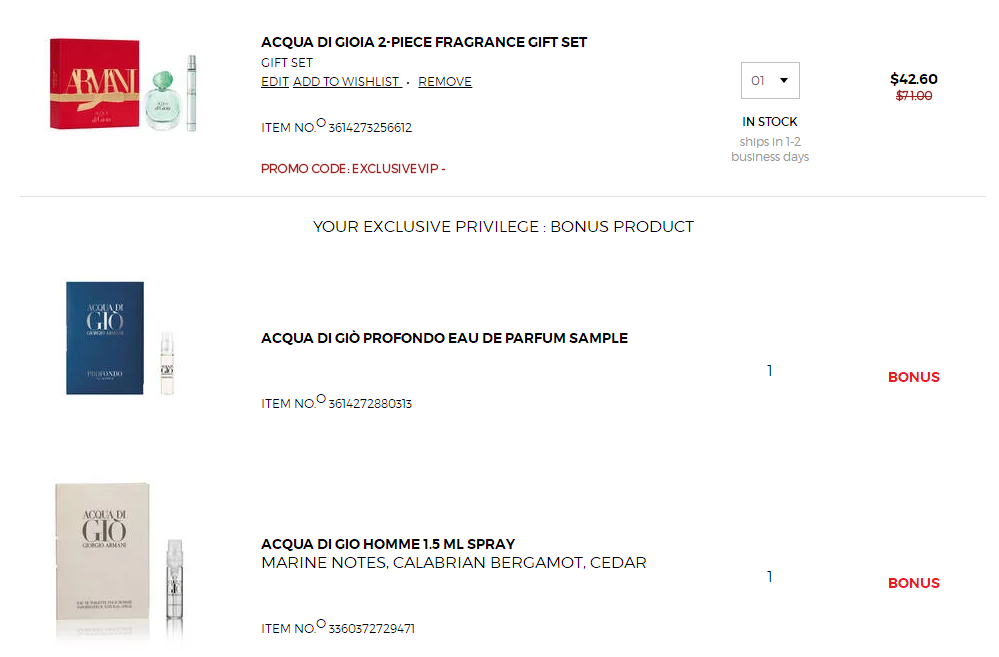
Task: Click the info circle beside item number 3614272880313
Action: [321, 399]
